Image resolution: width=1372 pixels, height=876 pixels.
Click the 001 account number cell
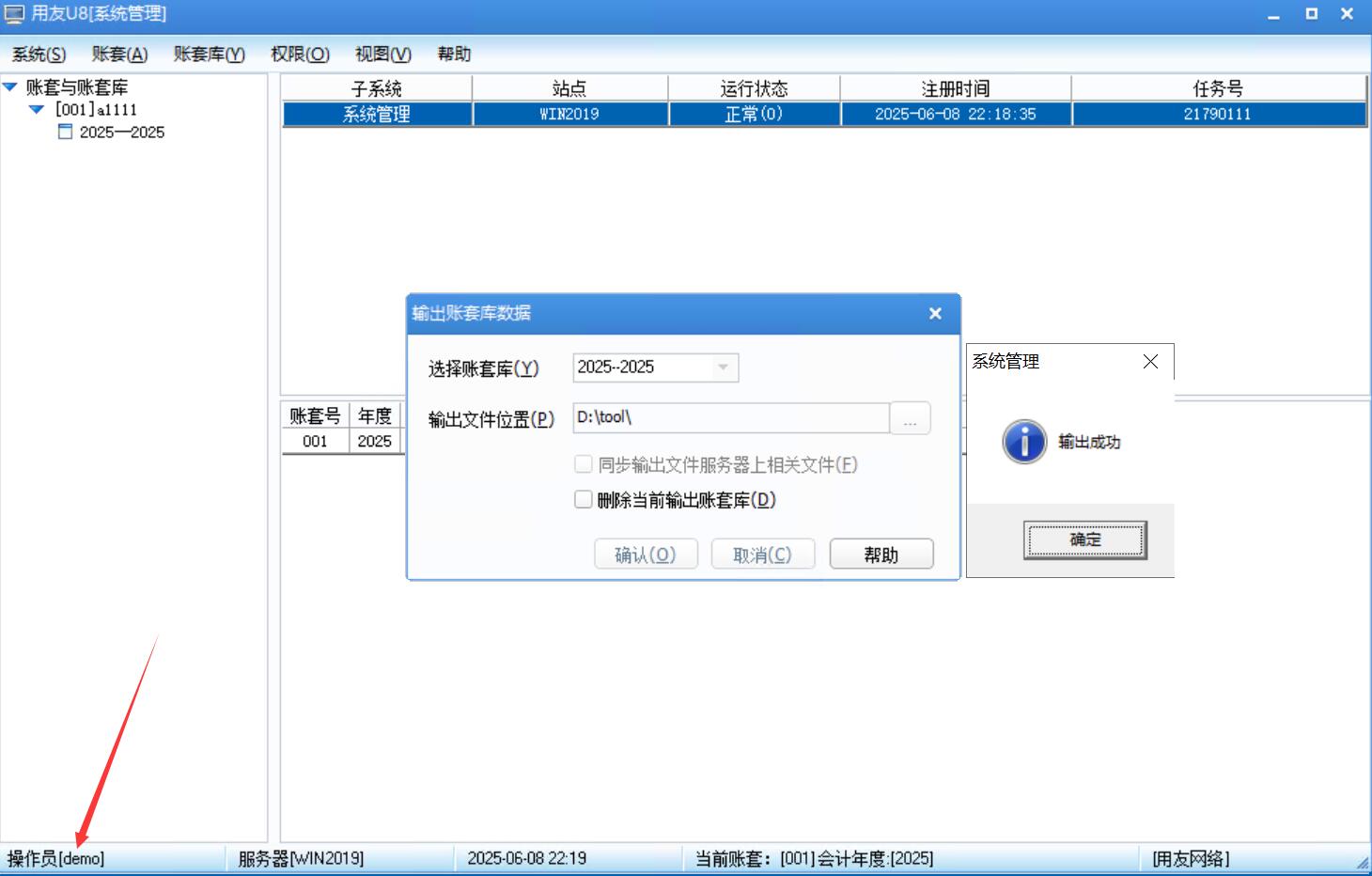point(315,441)
